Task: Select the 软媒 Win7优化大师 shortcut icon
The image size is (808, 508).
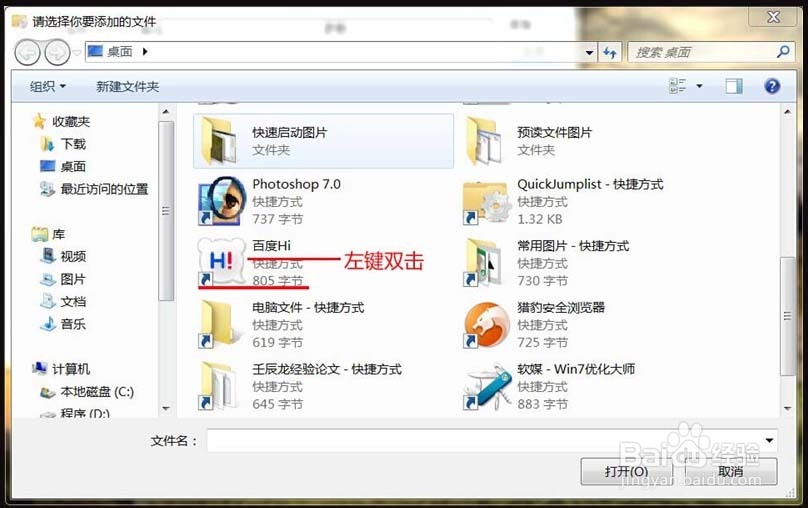Action: [x=486, y=386]
